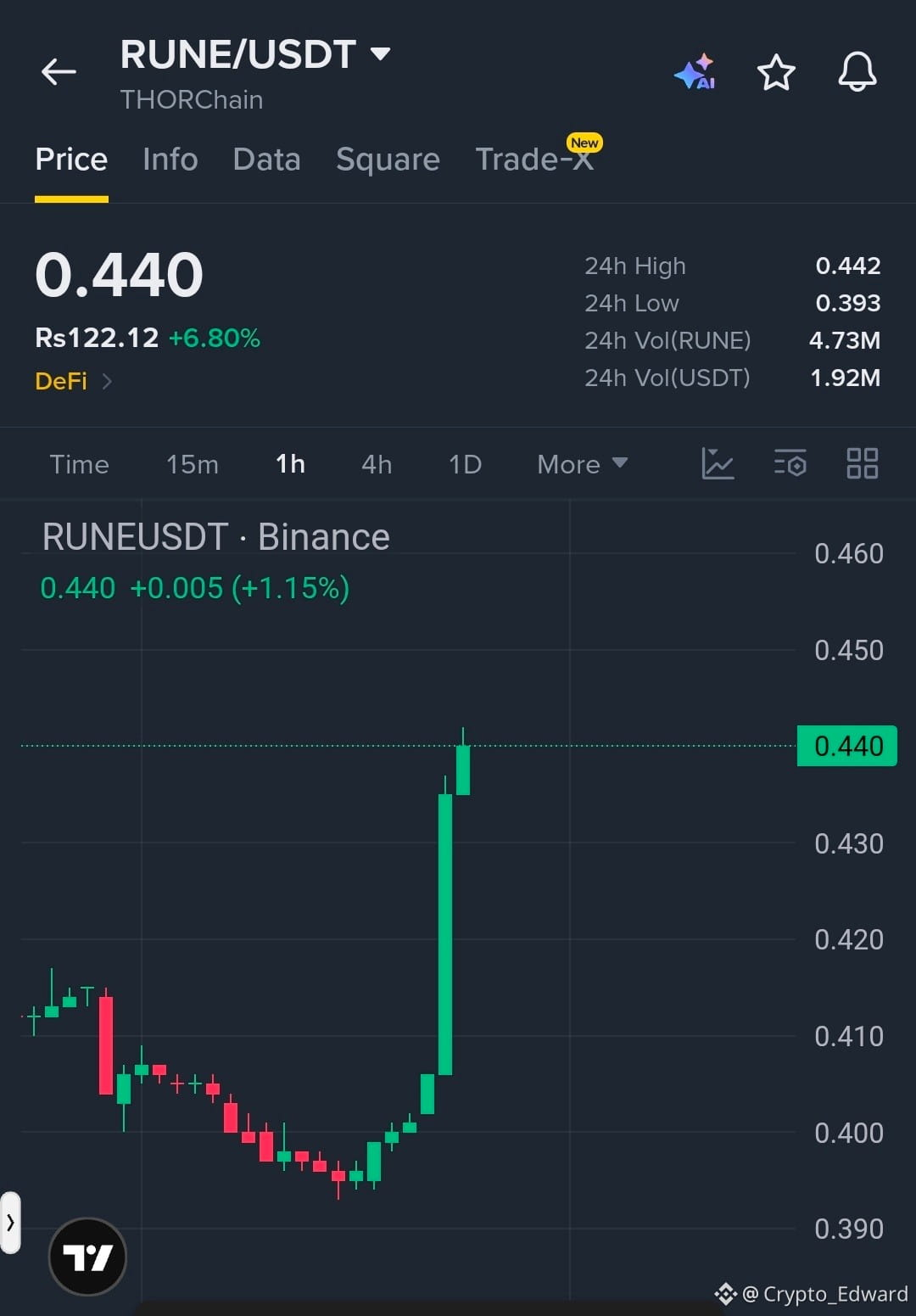The image size is (916, 1316).
Task: Switch to the Price tab
Action: (71, 160)
